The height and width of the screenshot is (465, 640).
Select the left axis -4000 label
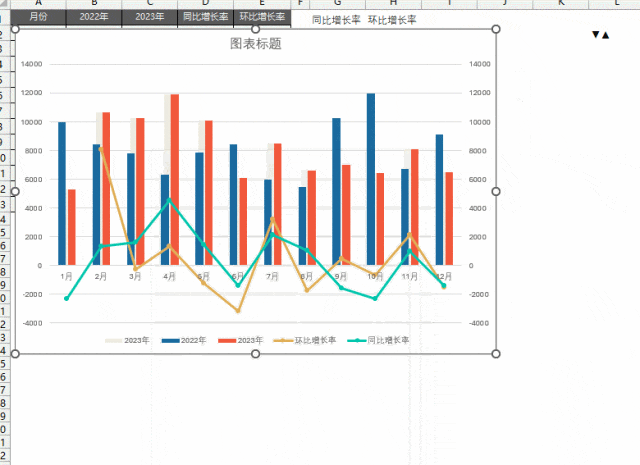point(31,323)
